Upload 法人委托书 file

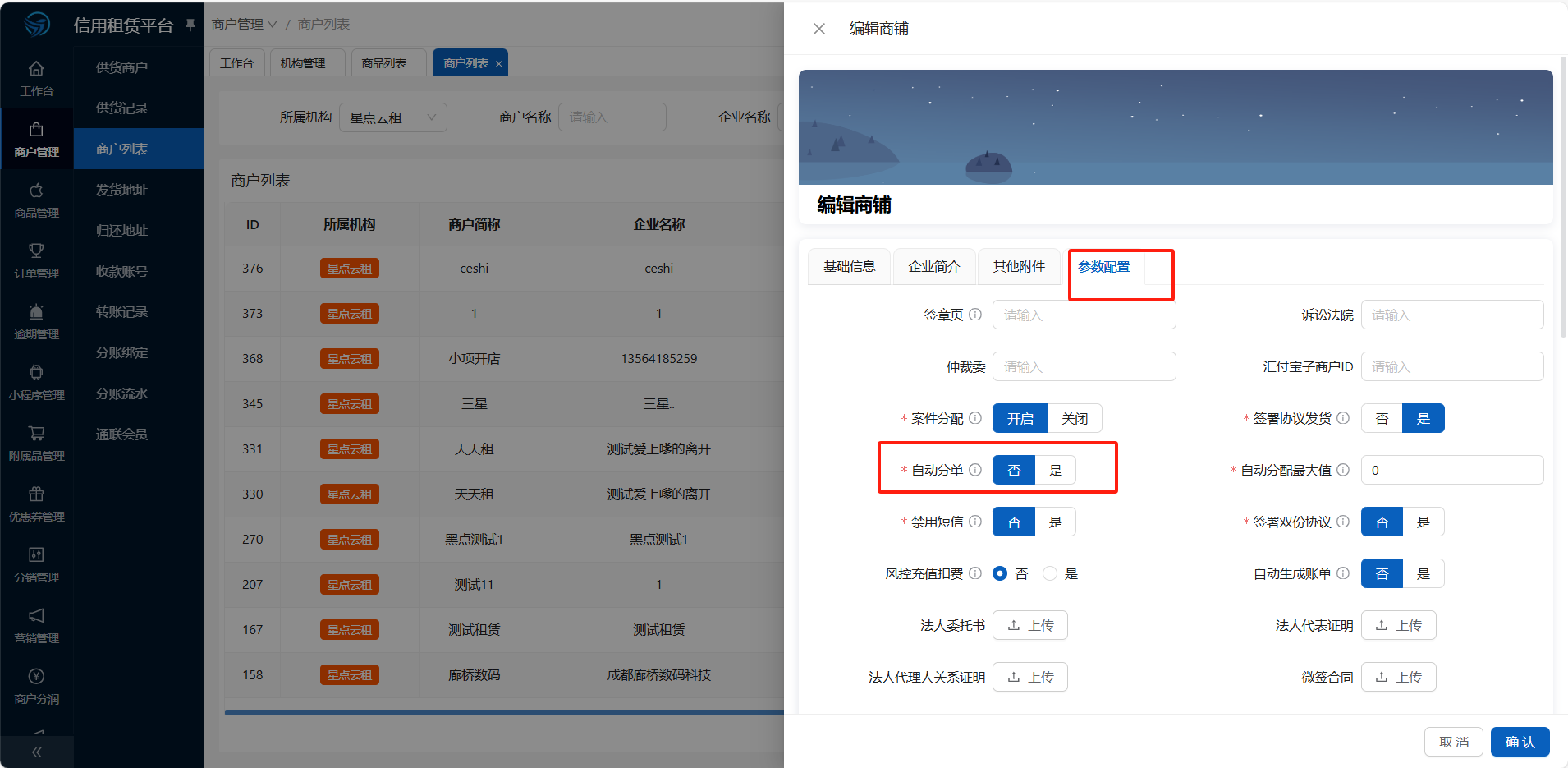[x=1030, y=625]
